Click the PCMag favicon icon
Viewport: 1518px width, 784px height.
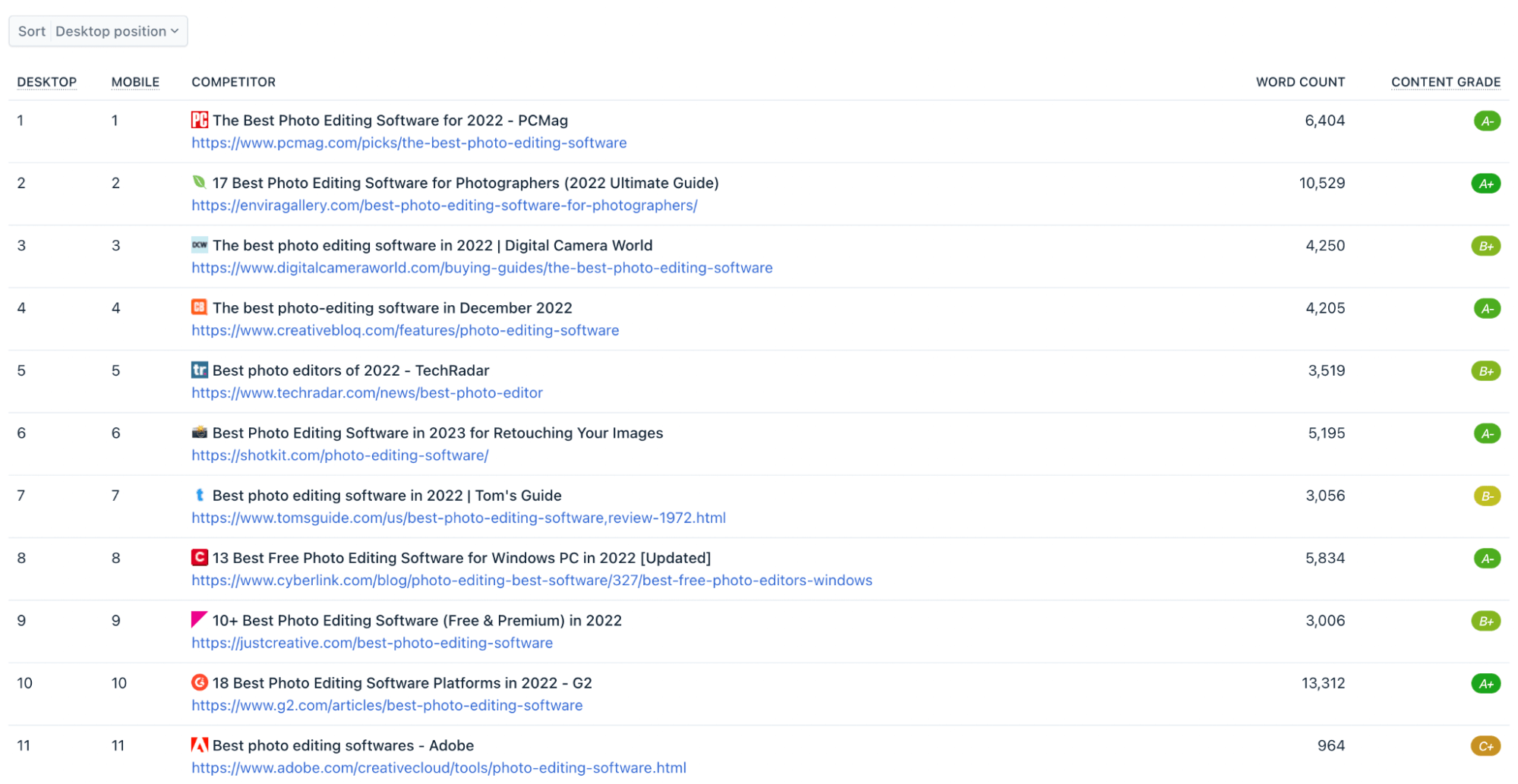click(x=200, y=120)
